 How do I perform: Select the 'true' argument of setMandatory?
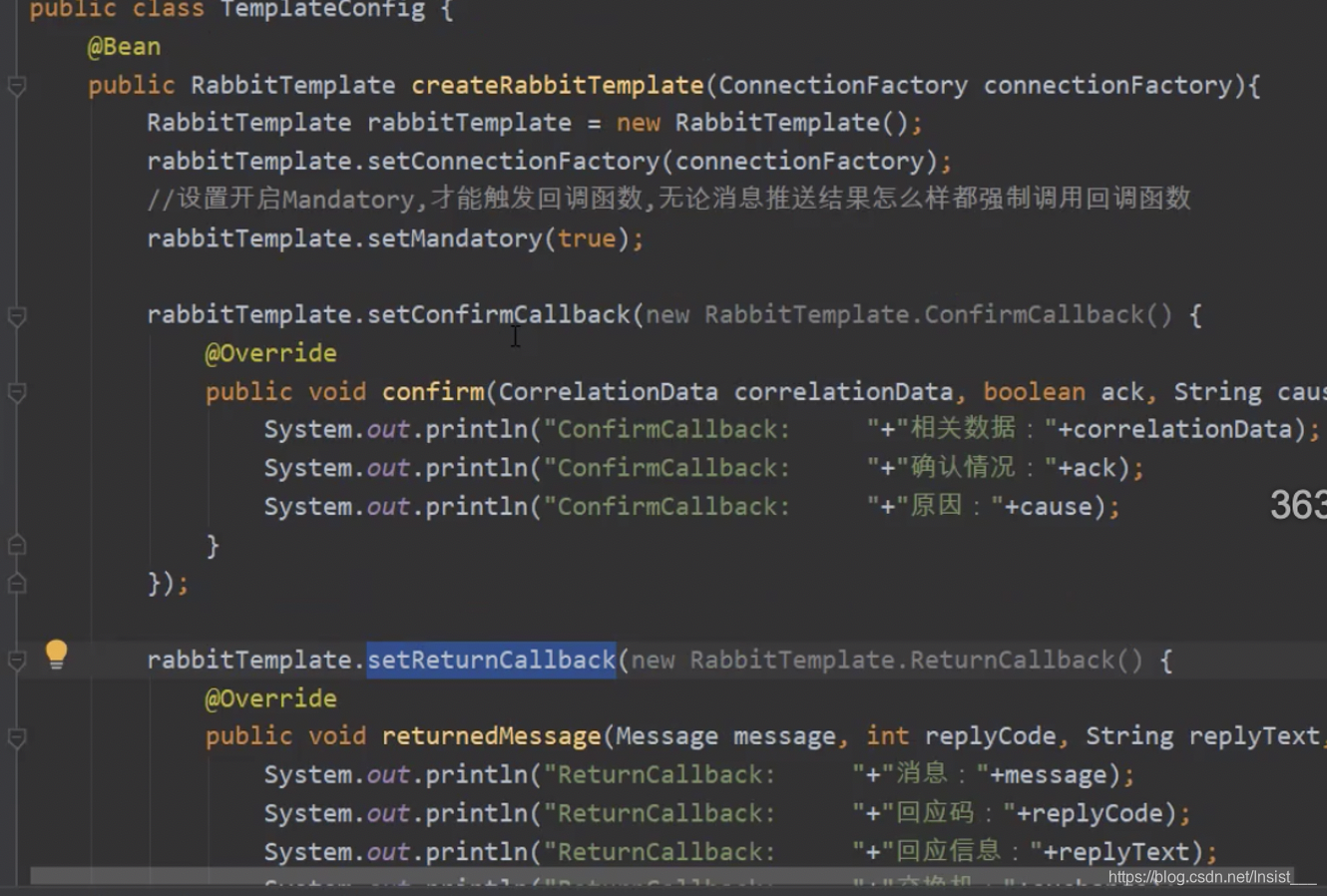point(587,238)
